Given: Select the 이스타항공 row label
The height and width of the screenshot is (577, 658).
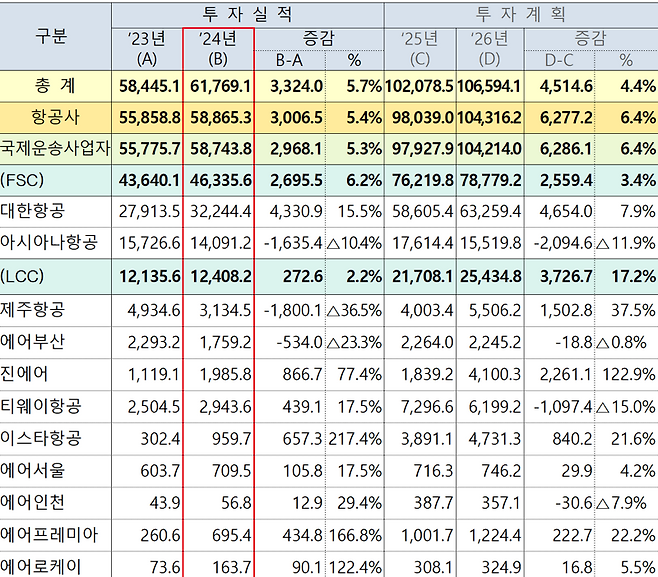Looking at the screenshot, I should pos(40,439).
